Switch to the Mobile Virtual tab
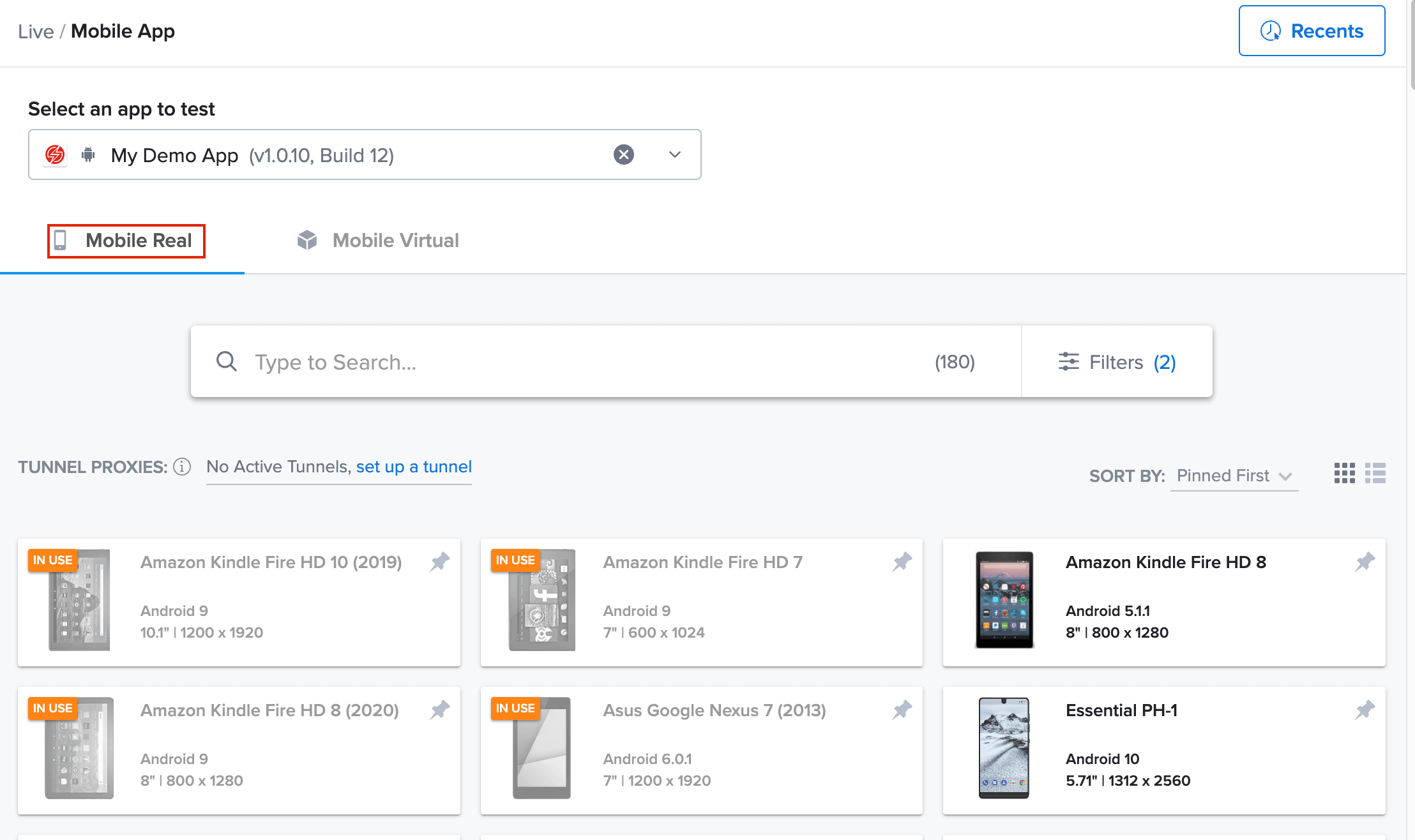This screenshot has width=1415, height=840. [x=378, y=241]
